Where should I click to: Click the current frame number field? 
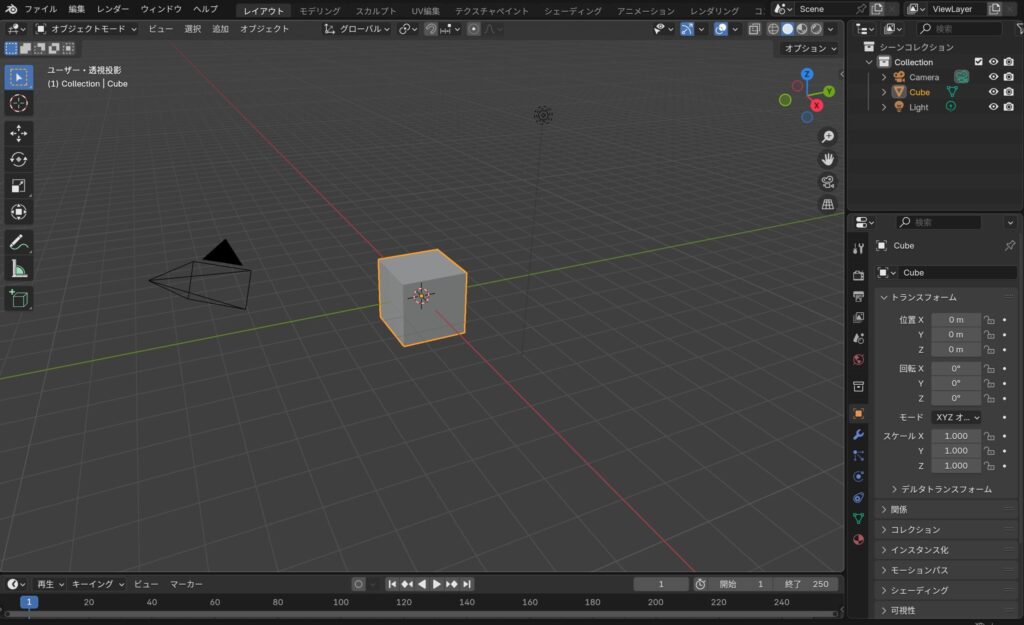click(x=661, y=584)
